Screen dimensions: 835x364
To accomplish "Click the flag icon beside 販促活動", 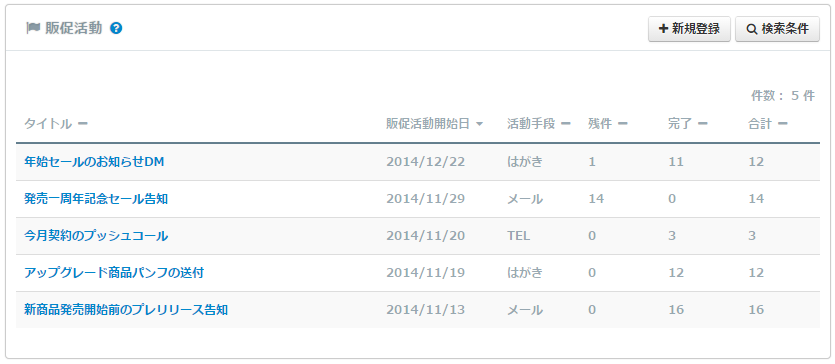I will coord(34,28).
